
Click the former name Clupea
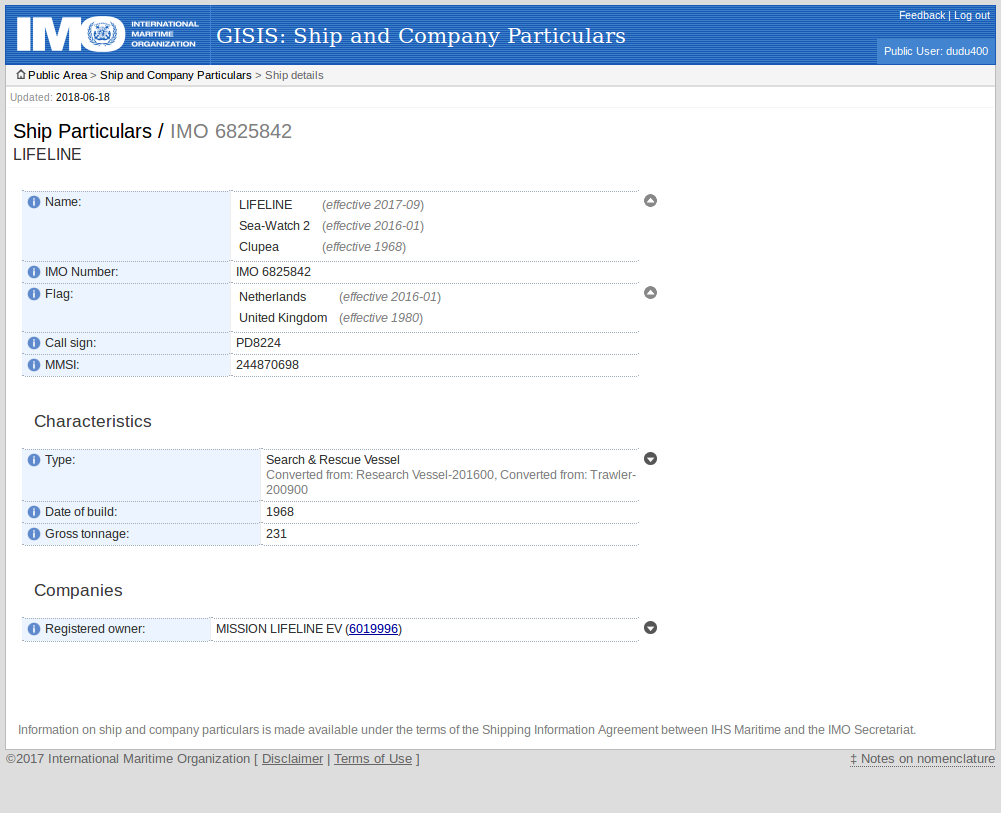click(259, 247)
